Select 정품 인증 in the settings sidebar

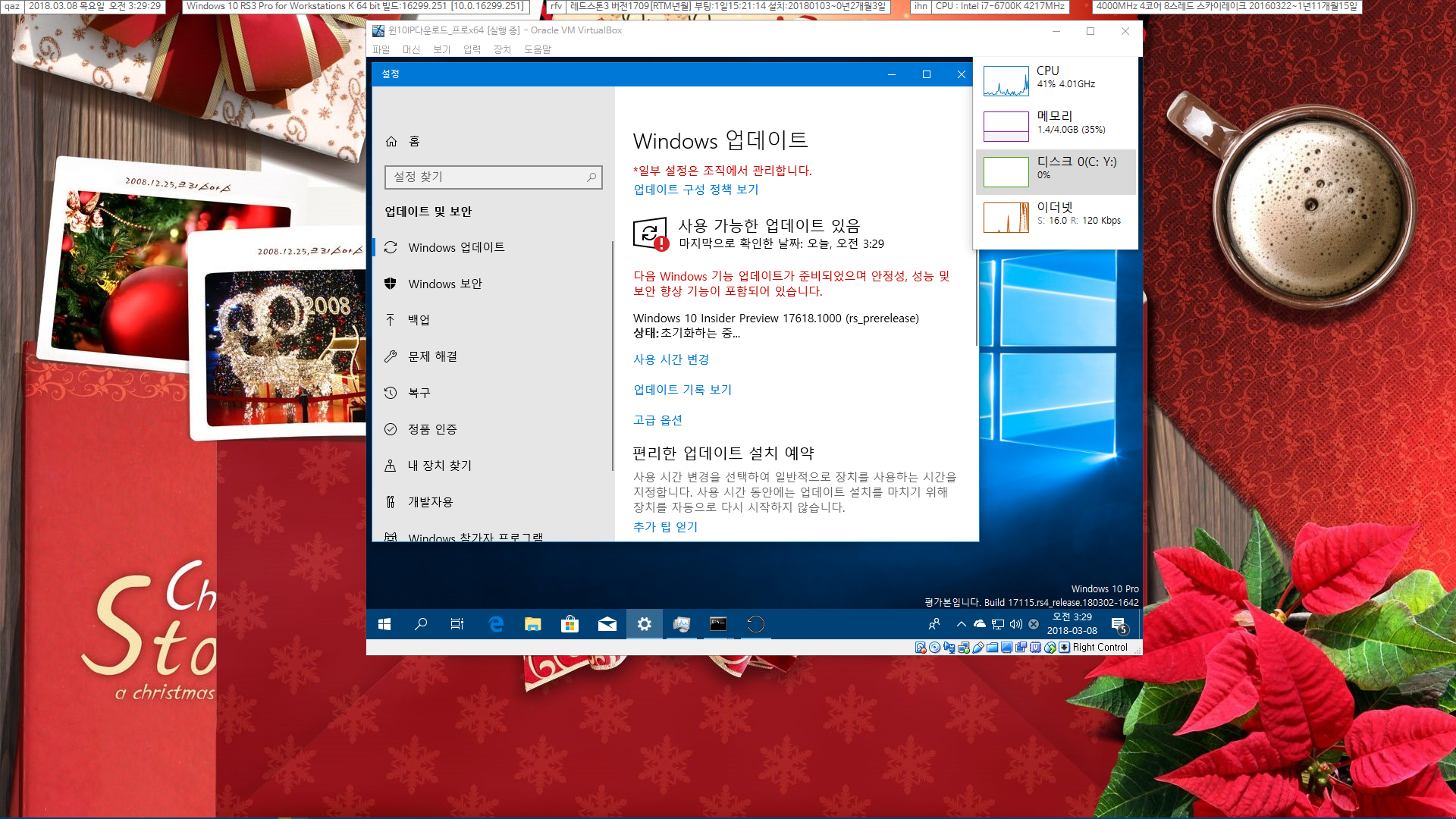pos(491,429)
